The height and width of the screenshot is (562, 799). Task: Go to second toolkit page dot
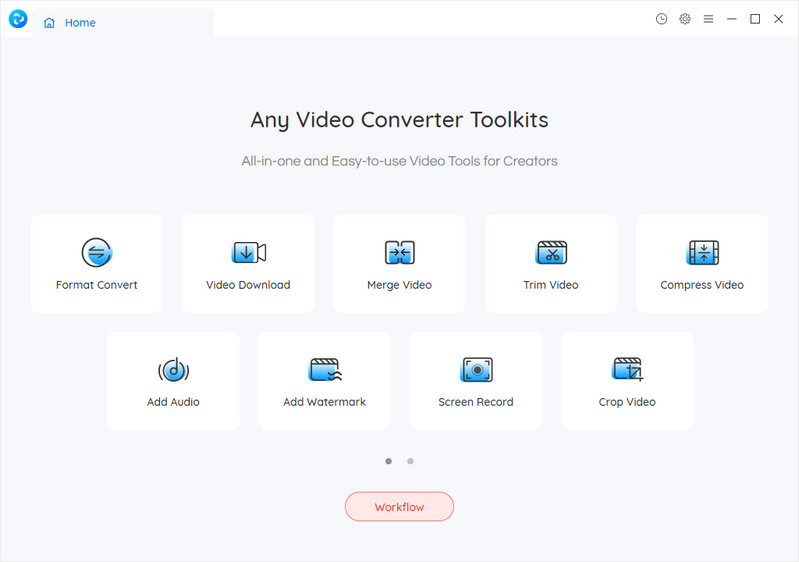[410, 461]
